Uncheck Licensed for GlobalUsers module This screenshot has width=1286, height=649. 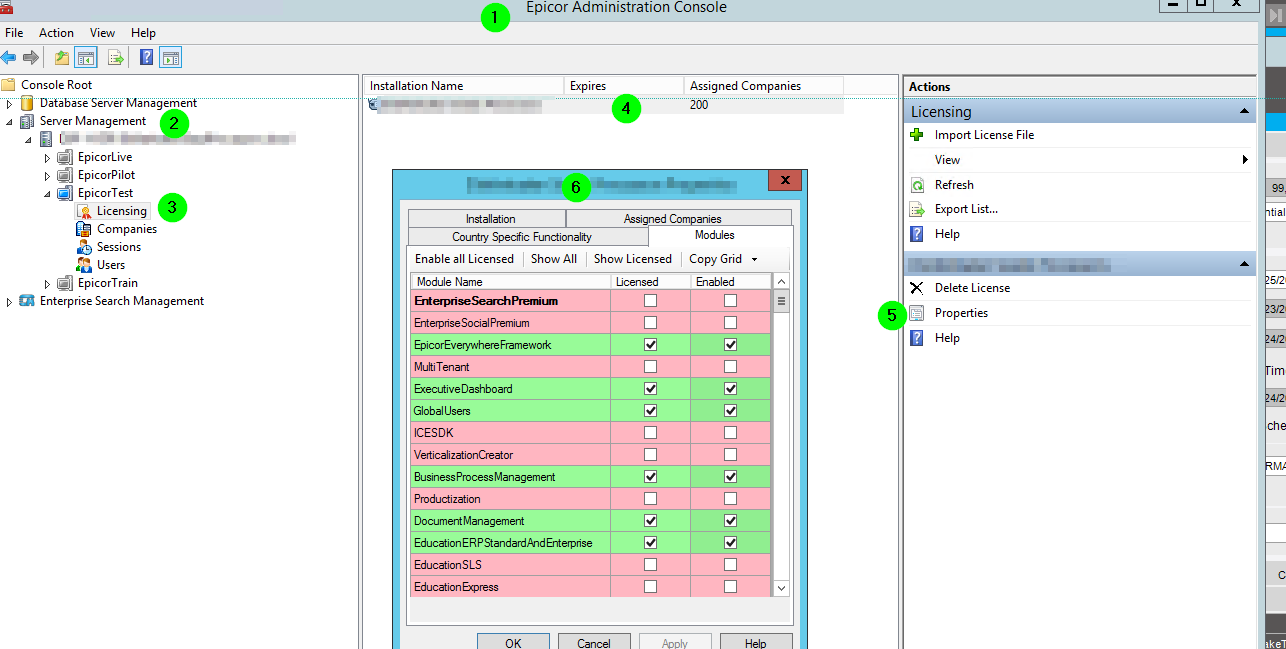[x=651, y=411]
